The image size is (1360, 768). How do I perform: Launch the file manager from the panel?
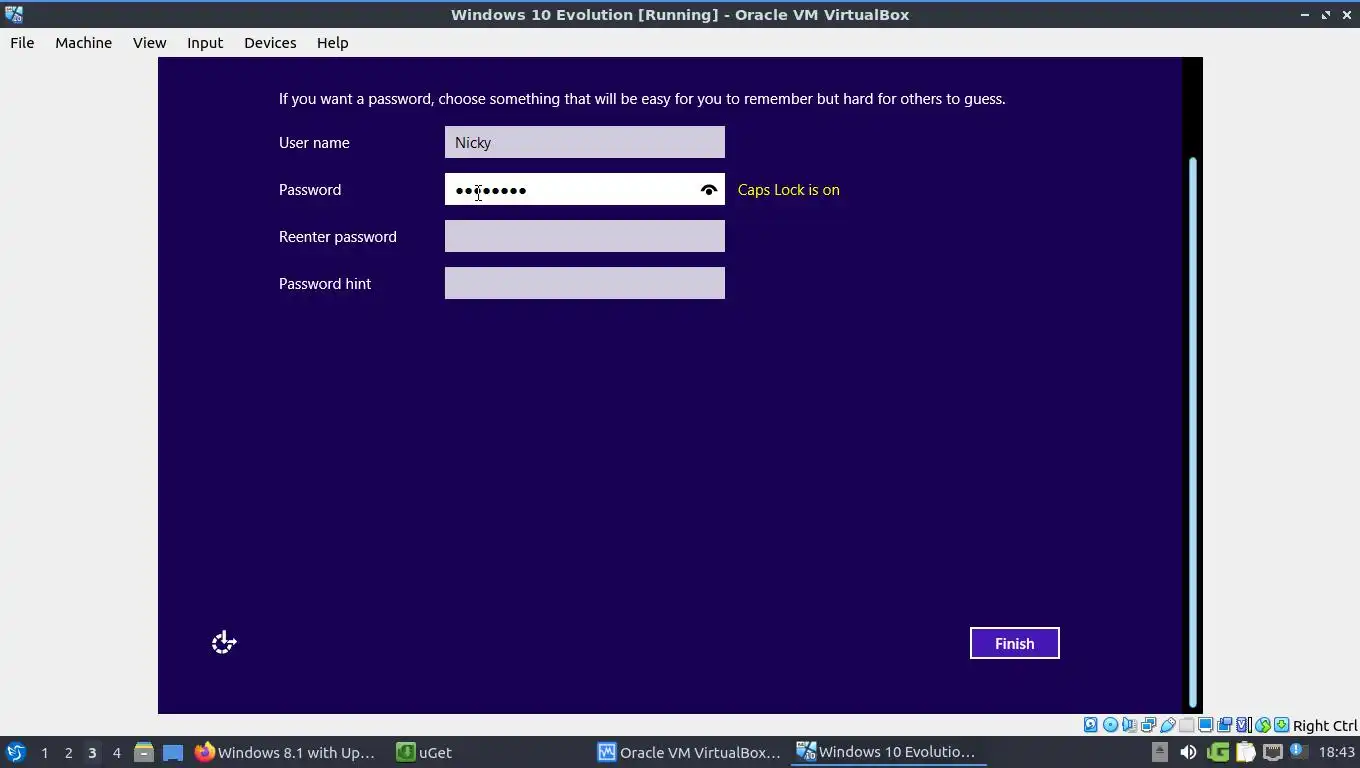coord(144,752)
